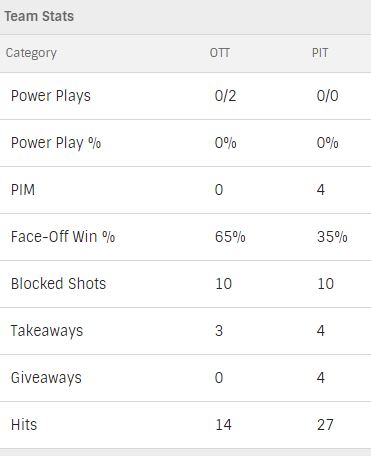Image resolution: width=371 pixels, height=456 pixels.
Task: Click the Takeaways row label
Action: (47, 331)
